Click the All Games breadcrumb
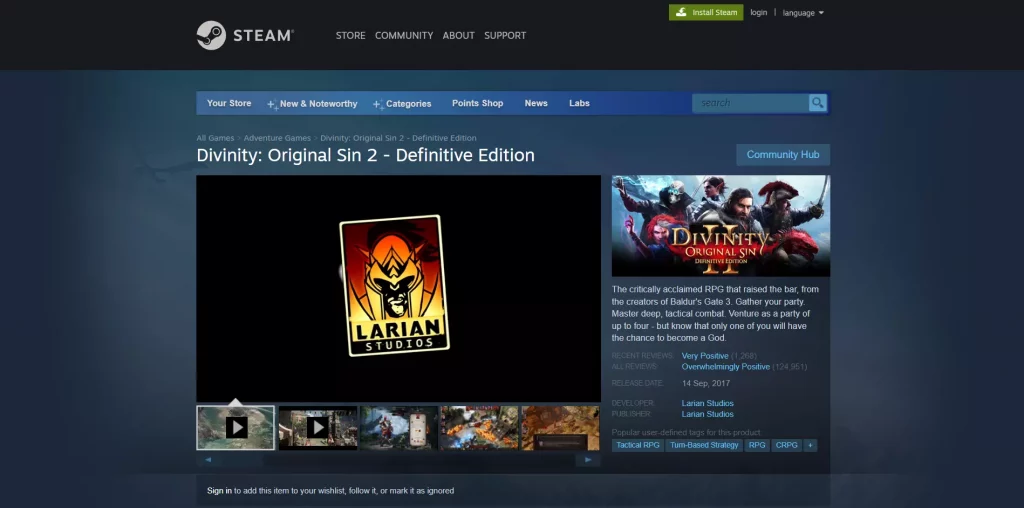This screenshot has width=1024, height=508. click(216, 138)
